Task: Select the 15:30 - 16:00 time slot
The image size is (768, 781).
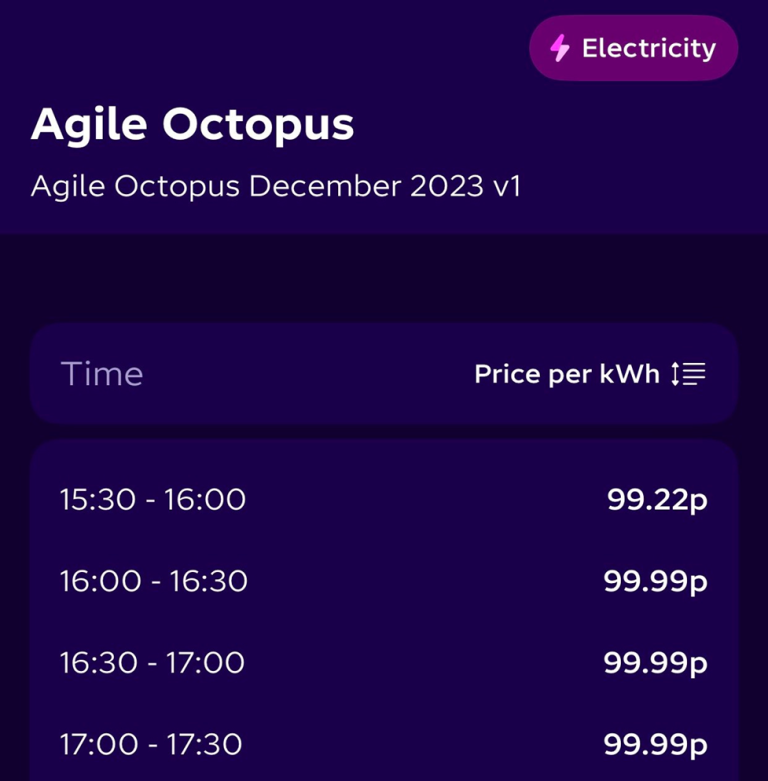Action: point(153,499)
